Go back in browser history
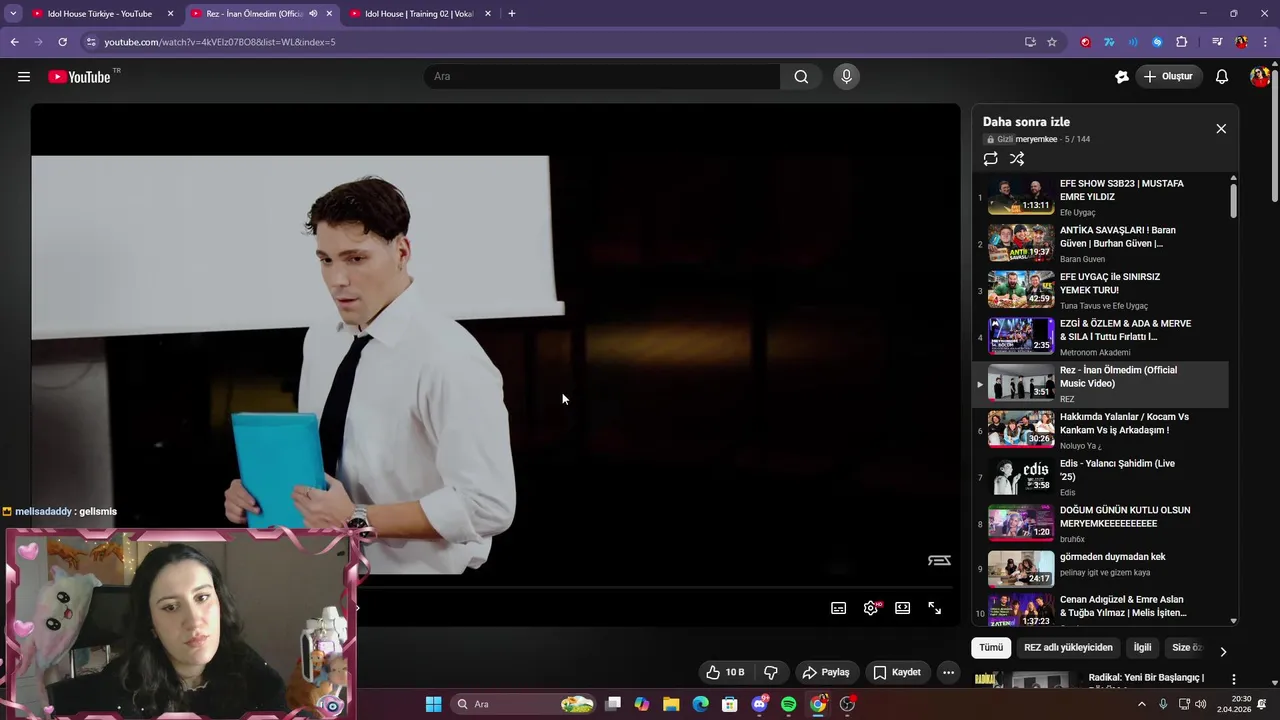The height and width of the screenshot is (720, 1280). tap(14, 42)
